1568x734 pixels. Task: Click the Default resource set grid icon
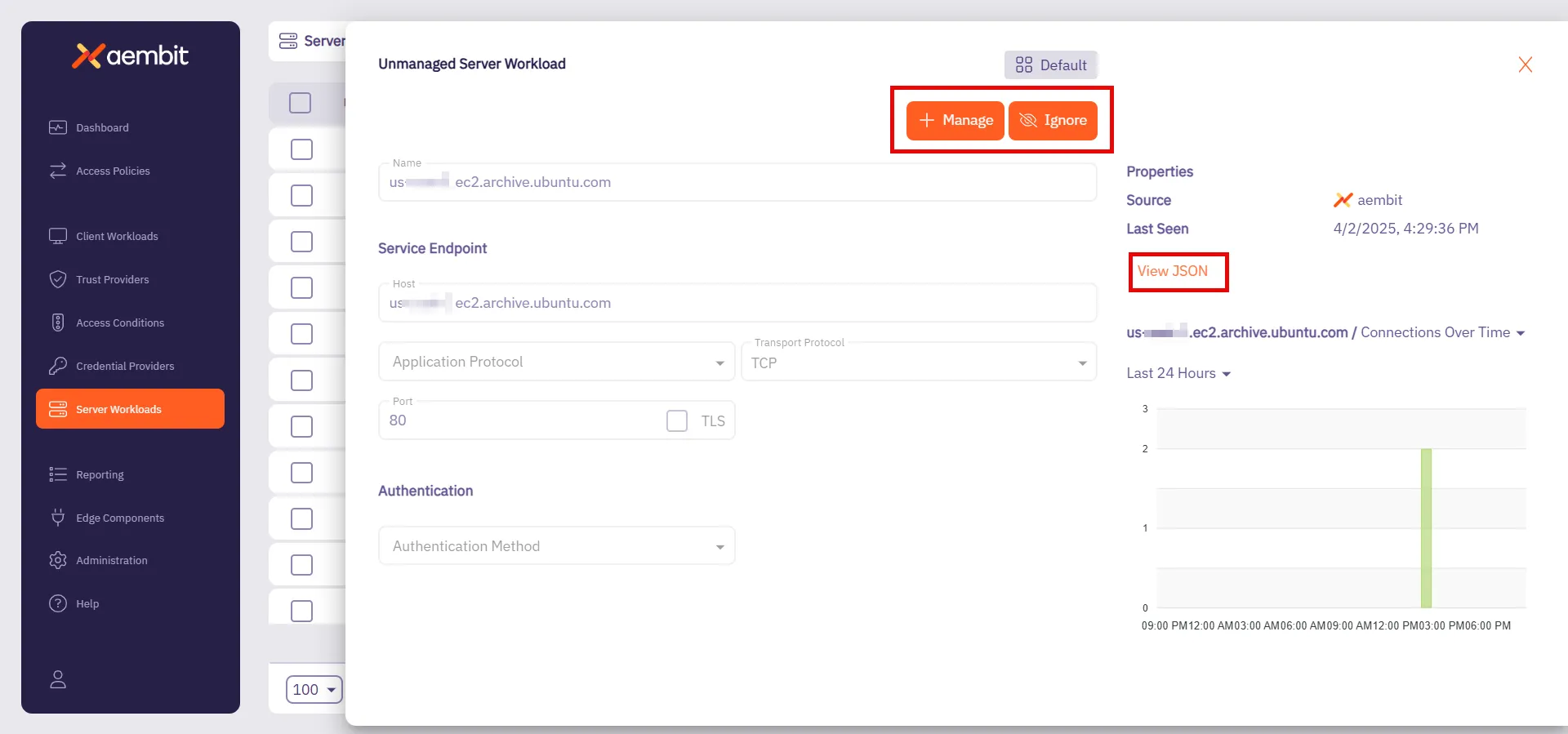coord(1024,65)
